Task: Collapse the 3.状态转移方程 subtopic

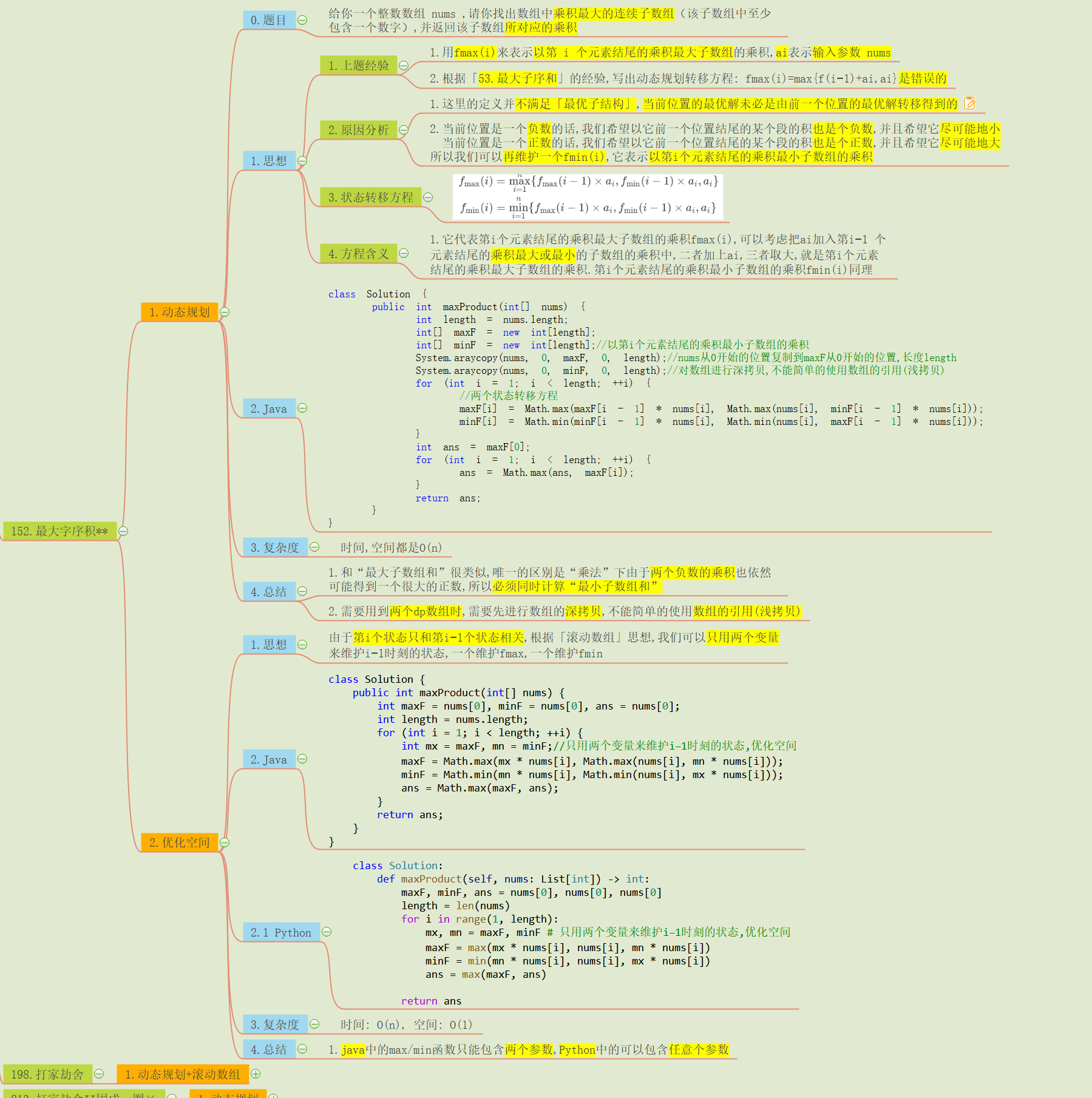Action: (x=428, y=197)
